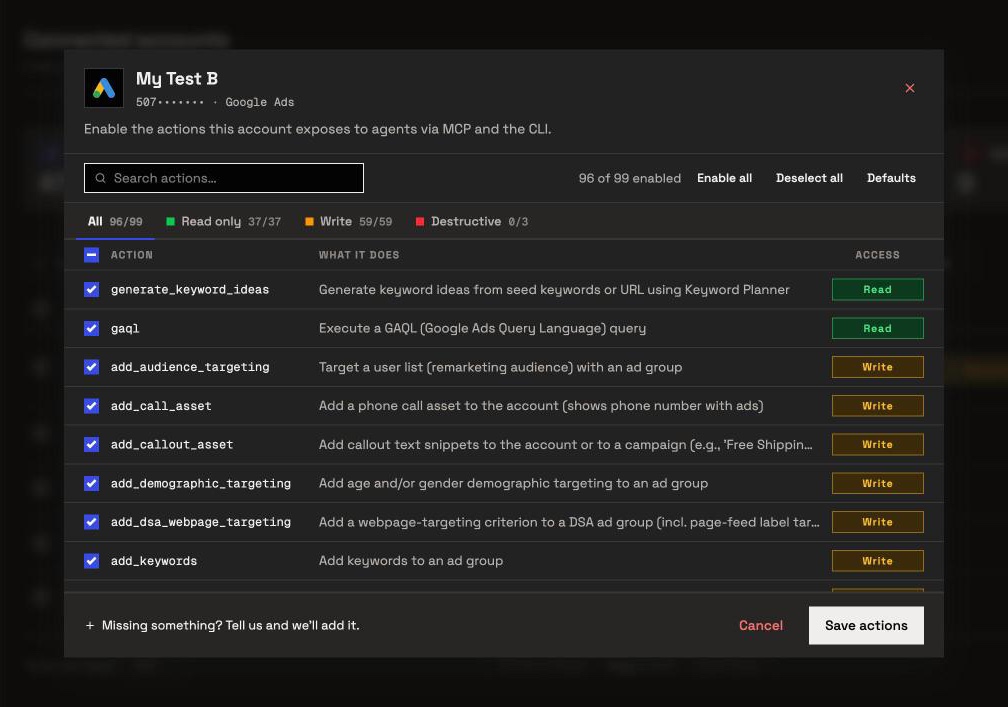The image size is (1008, 707).
Task: Uncheck the add_keywords checkbox
Action: pyautogui.click(x=91, y=561)
